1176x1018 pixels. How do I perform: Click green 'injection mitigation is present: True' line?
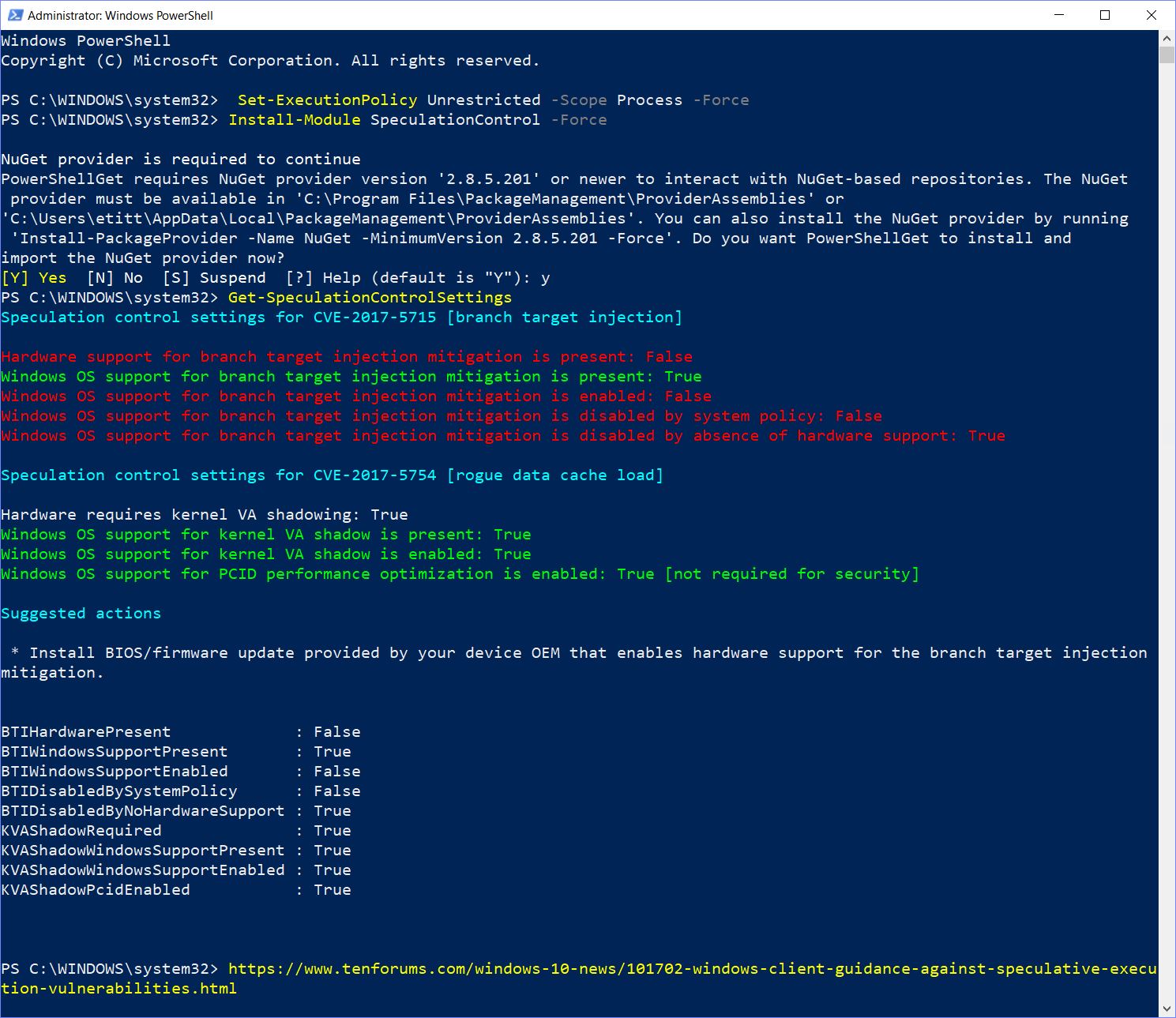tap(351, 377)
